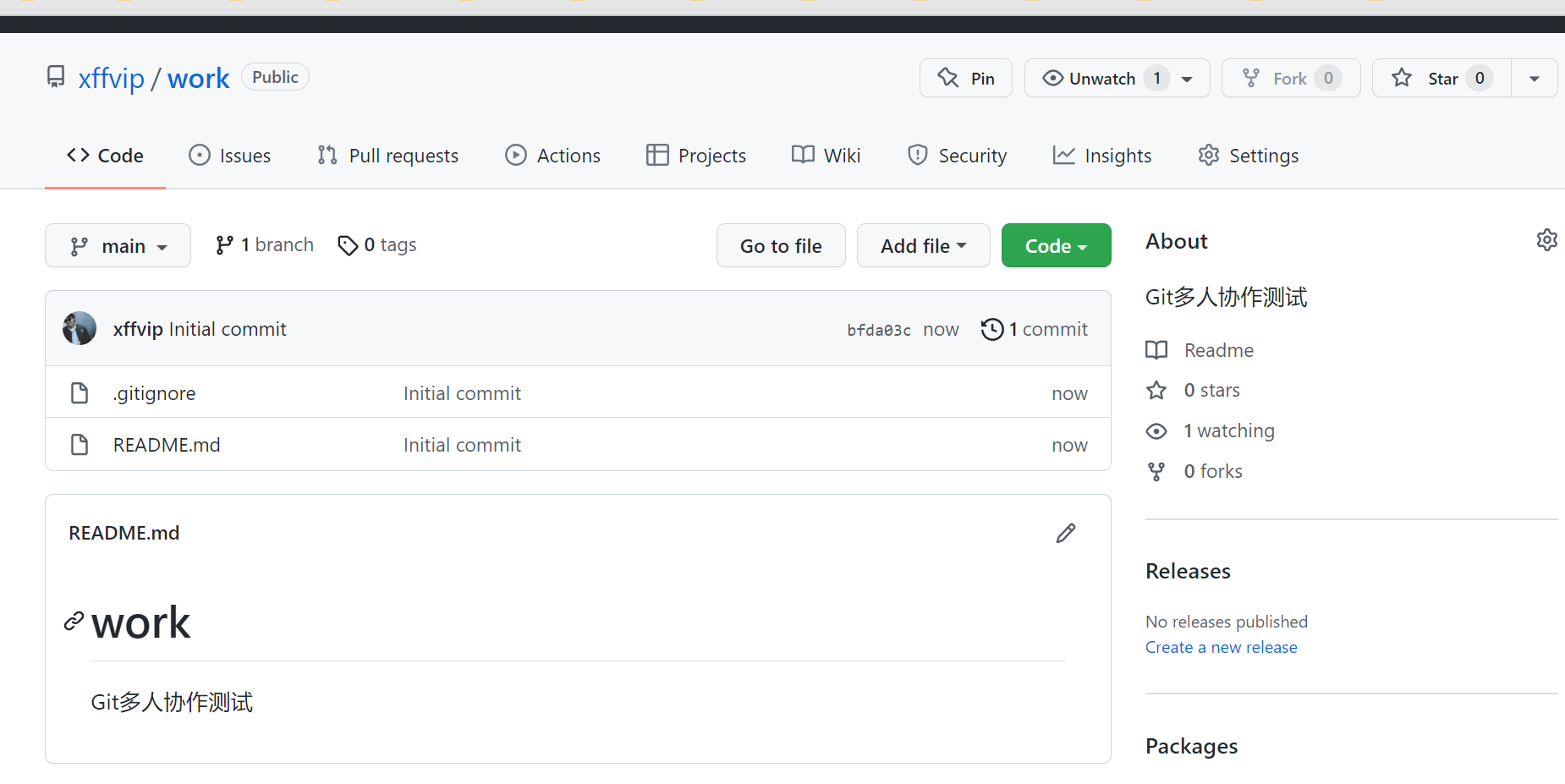Click the star icon in About sidebar

coord(1156,390)
